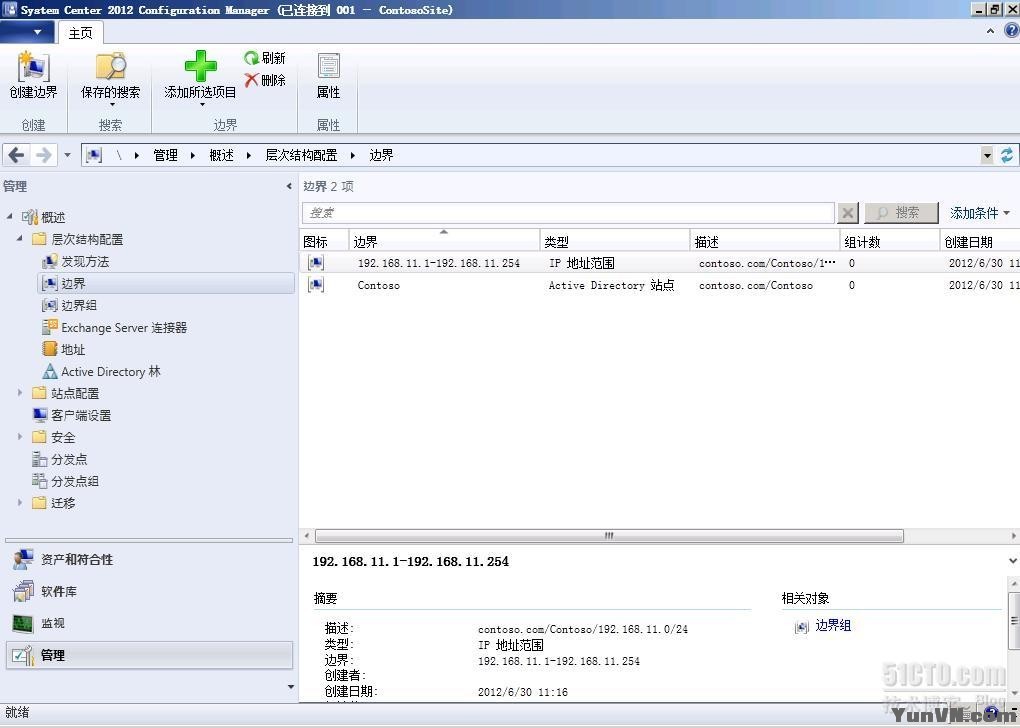Click the icon of the Contoso row
This screenshot has width=1020, height=728.
[316, 285]
